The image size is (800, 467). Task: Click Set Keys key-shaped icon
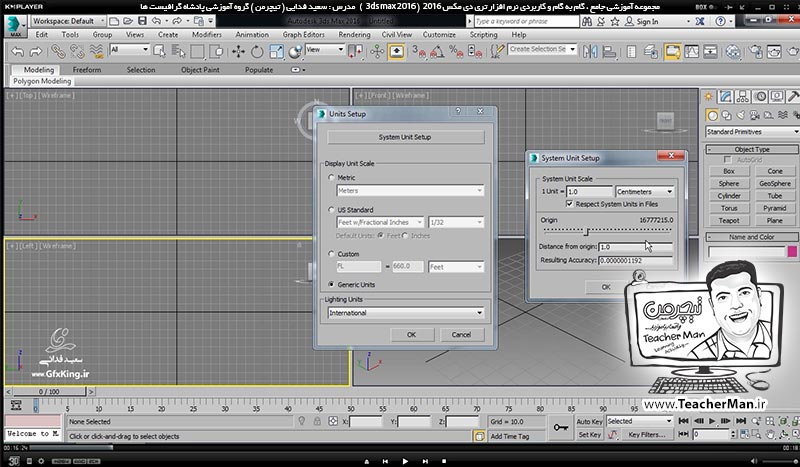tap(561, 428)
